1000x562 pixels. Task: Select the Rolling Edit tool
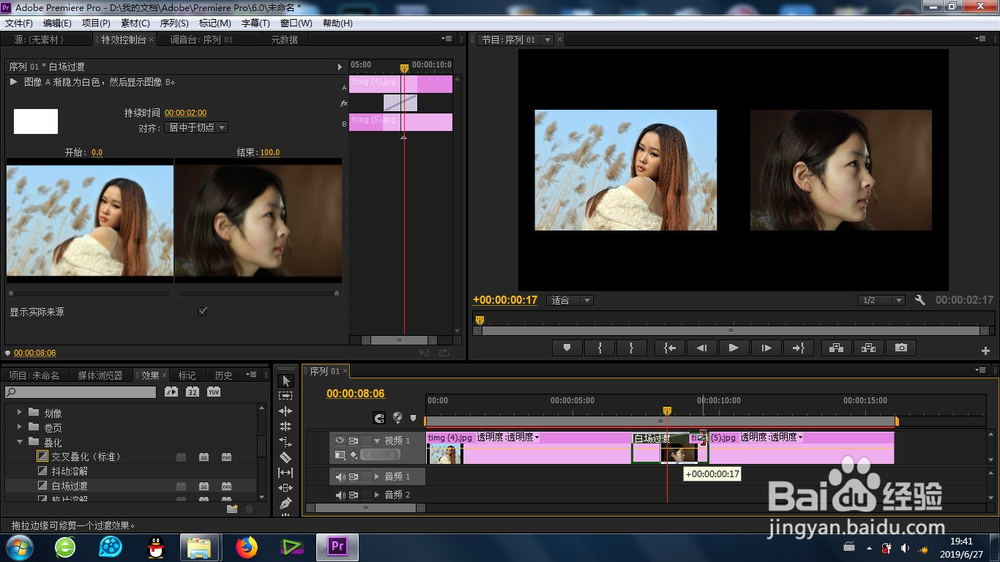pyautogui.click(x=286, y=426)
